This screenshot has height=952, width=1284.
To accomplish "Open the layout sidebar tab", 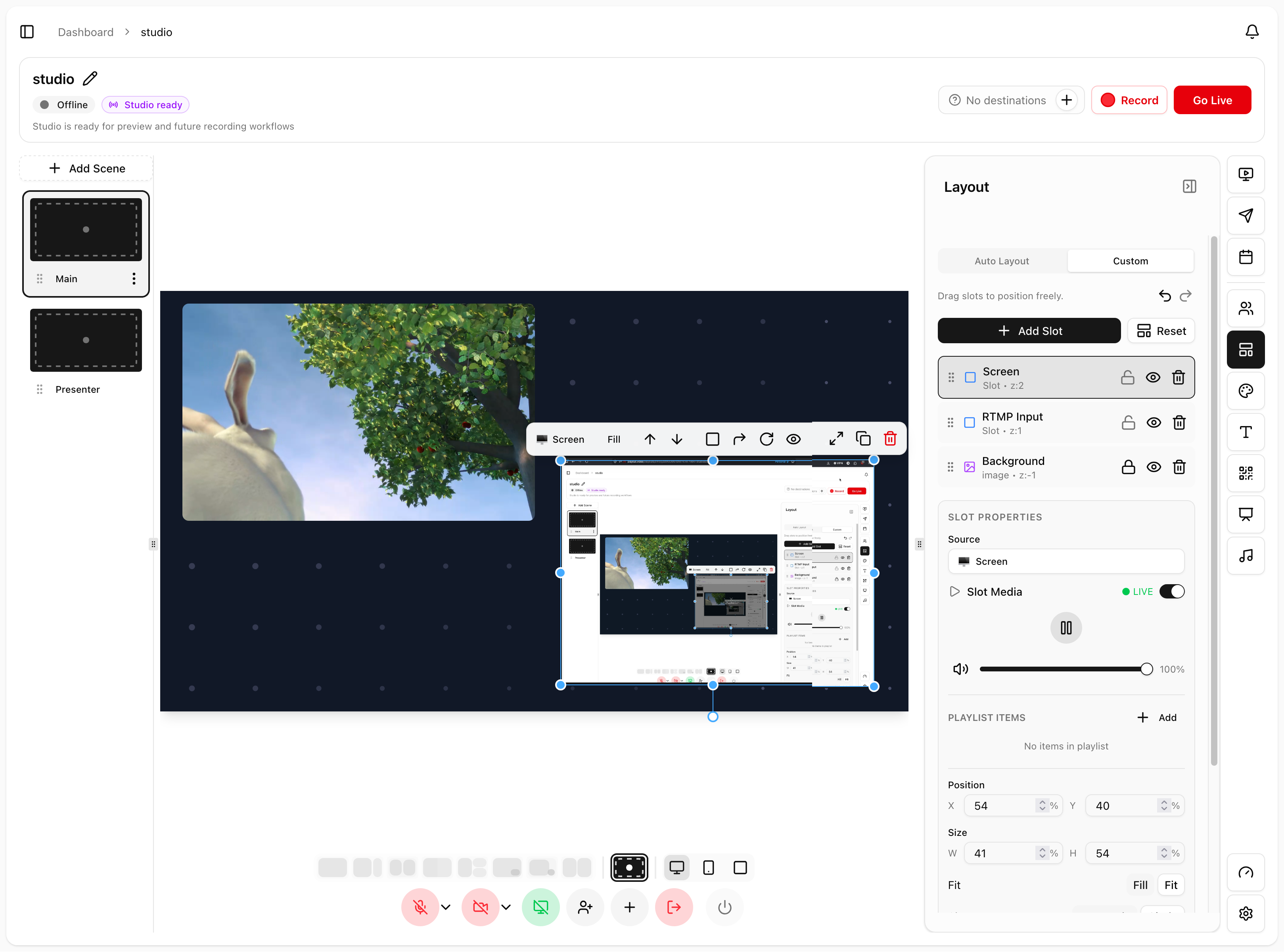I will (1246, 350).
